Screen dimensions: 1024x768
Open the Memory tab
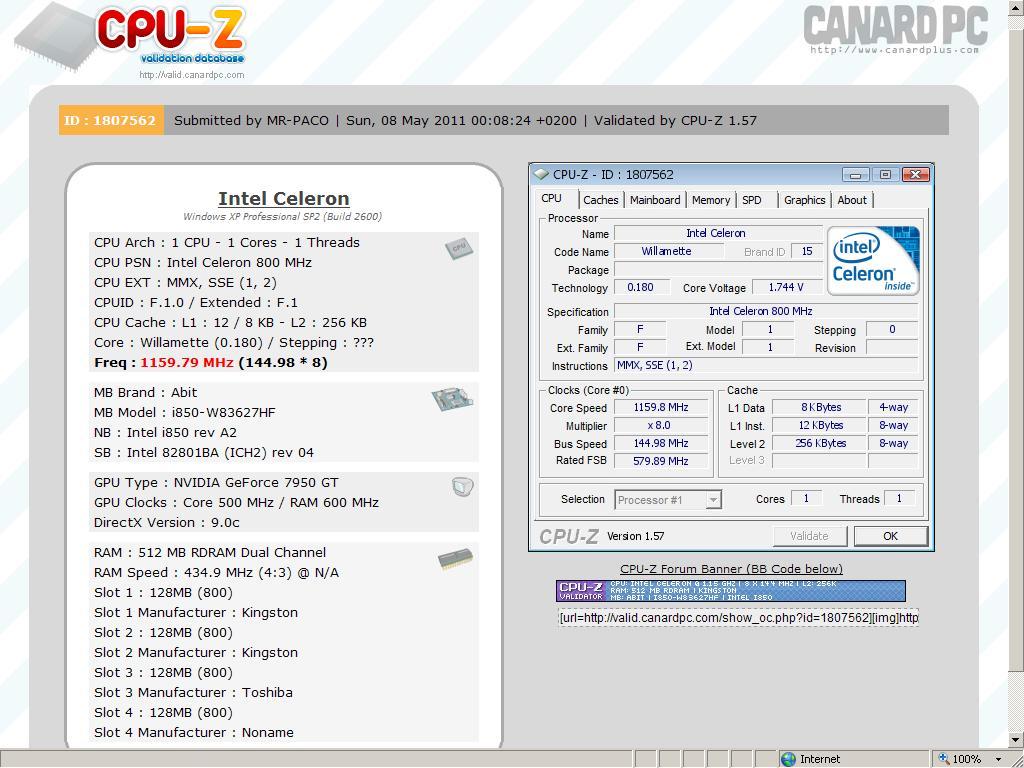click(711, 200)
